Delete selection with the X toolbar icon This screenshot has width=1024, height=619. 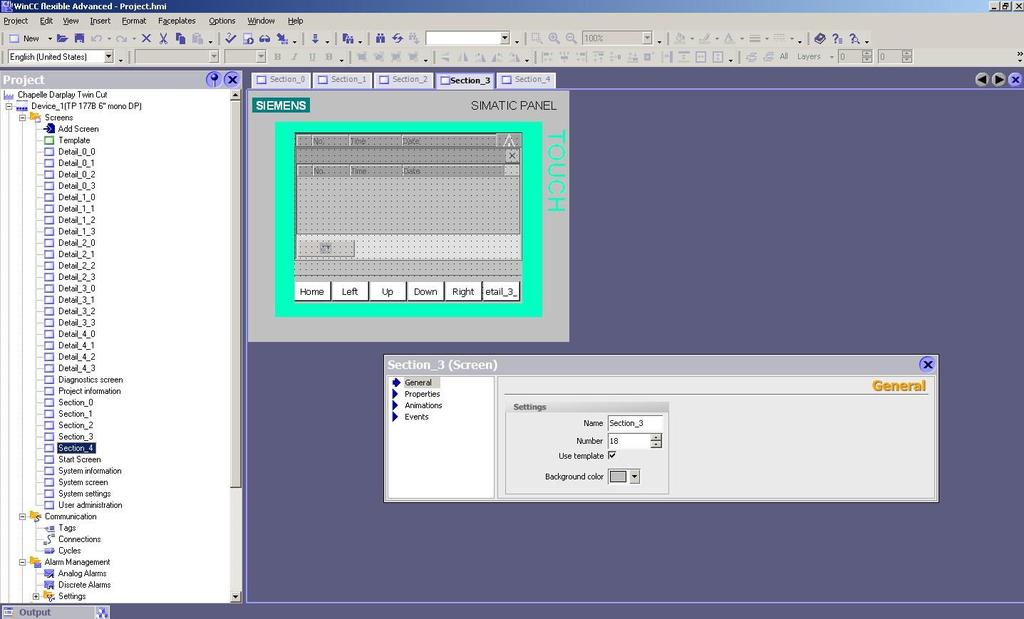(x=146, y=39)
